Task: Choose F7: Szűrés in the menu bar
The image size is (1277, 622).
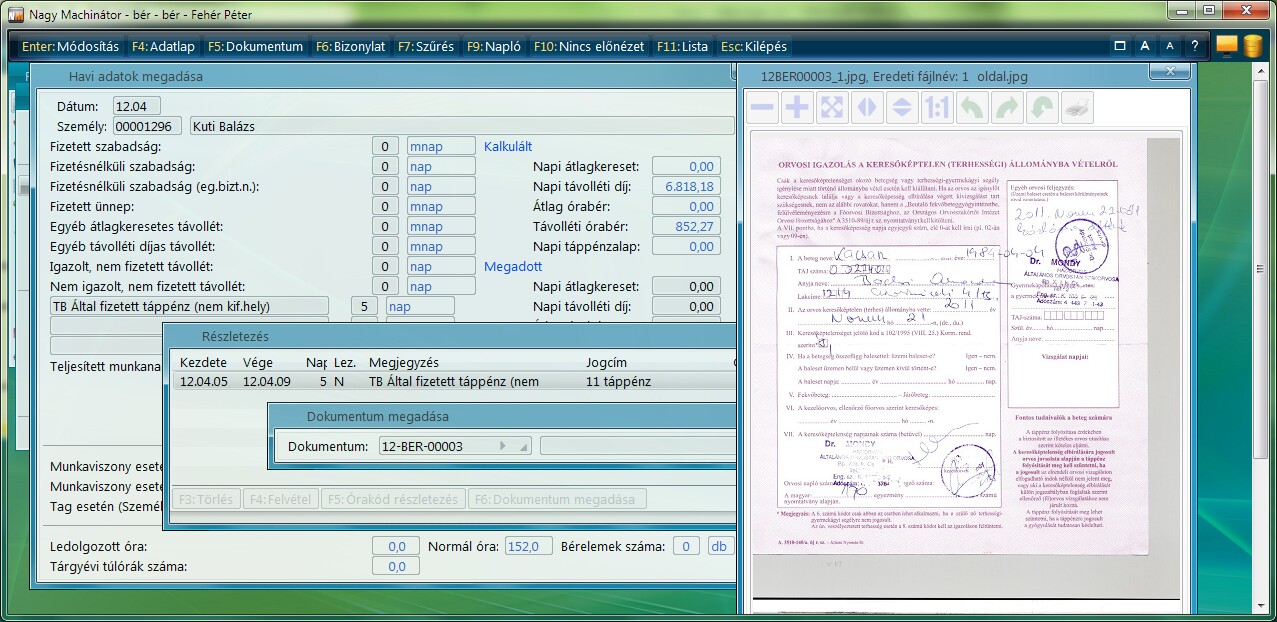Action: 425,46
